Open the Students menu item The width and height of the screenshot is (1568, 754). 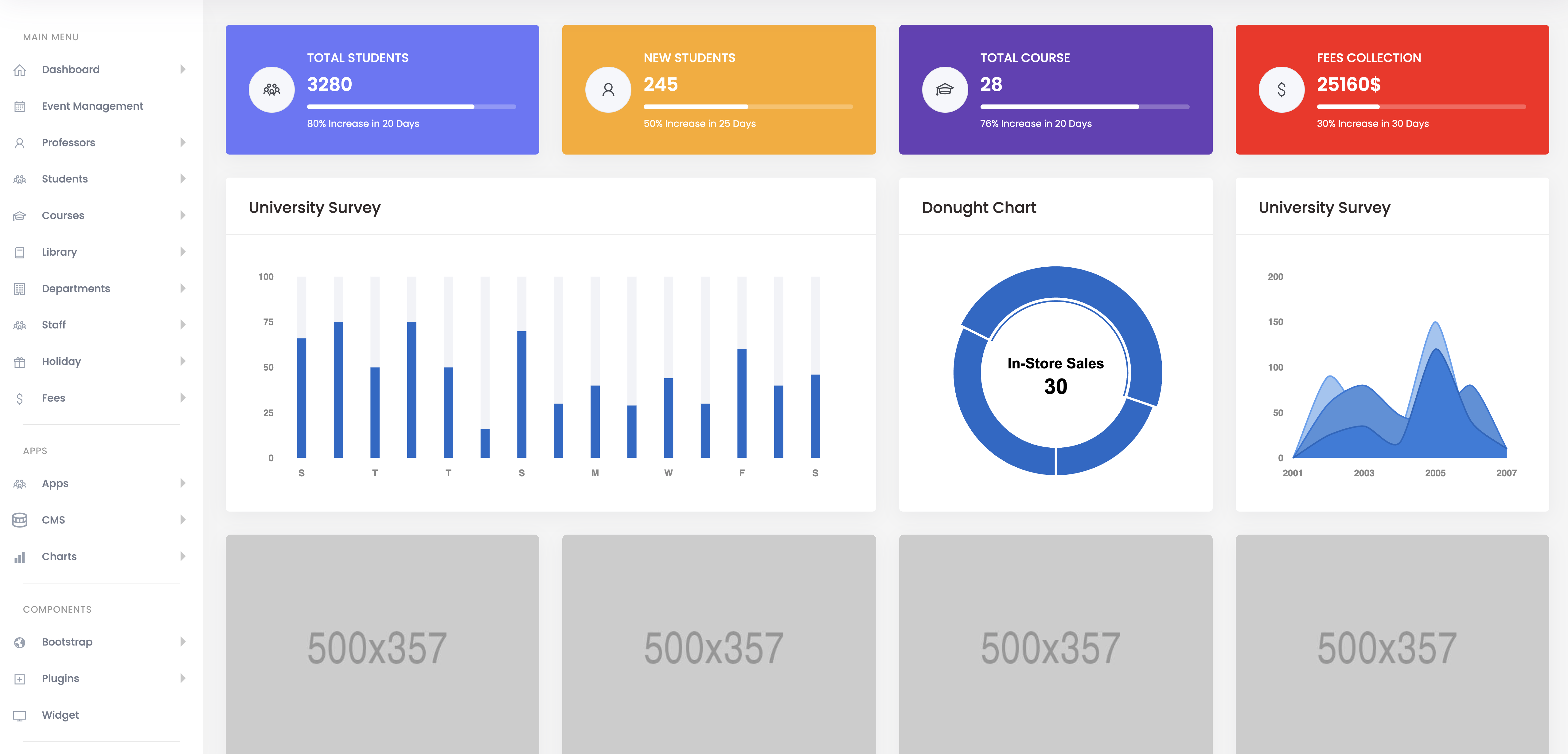[x=64, y=179]
